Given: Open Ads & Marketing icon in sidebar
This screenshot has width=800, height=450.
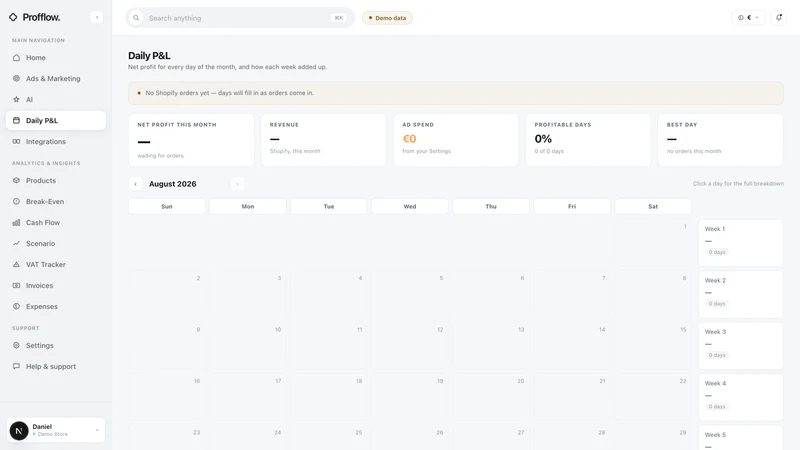Looking at the screenshot, I should (x=16, y=79).
